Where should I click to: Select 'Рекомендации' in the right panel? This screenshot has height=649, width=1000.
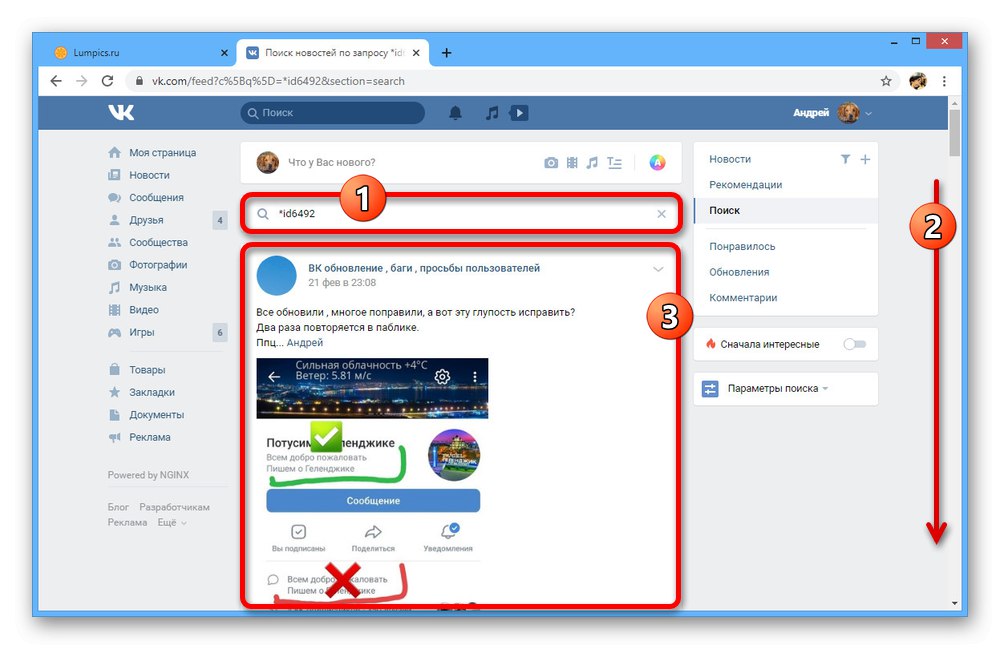click(x=746, y=184)
